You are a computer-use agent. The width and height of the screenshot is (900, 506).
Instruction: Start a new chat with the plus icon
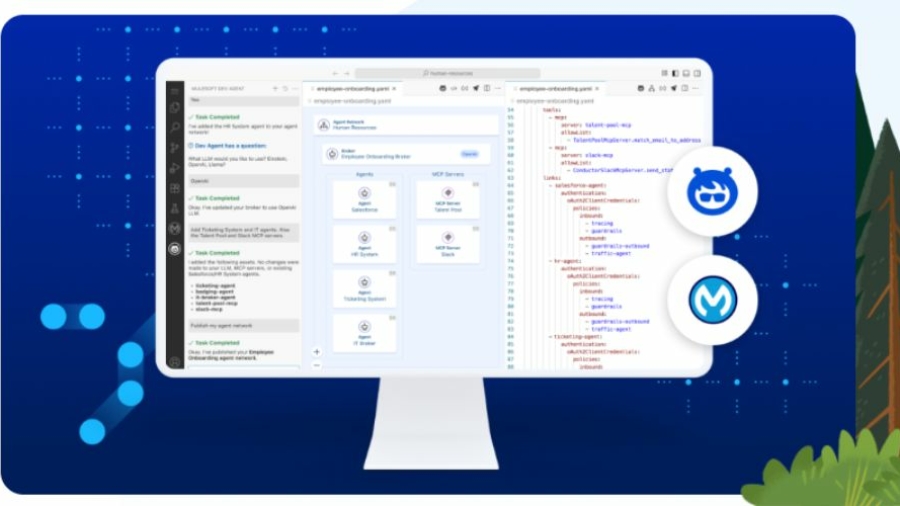tap(275, 89)
